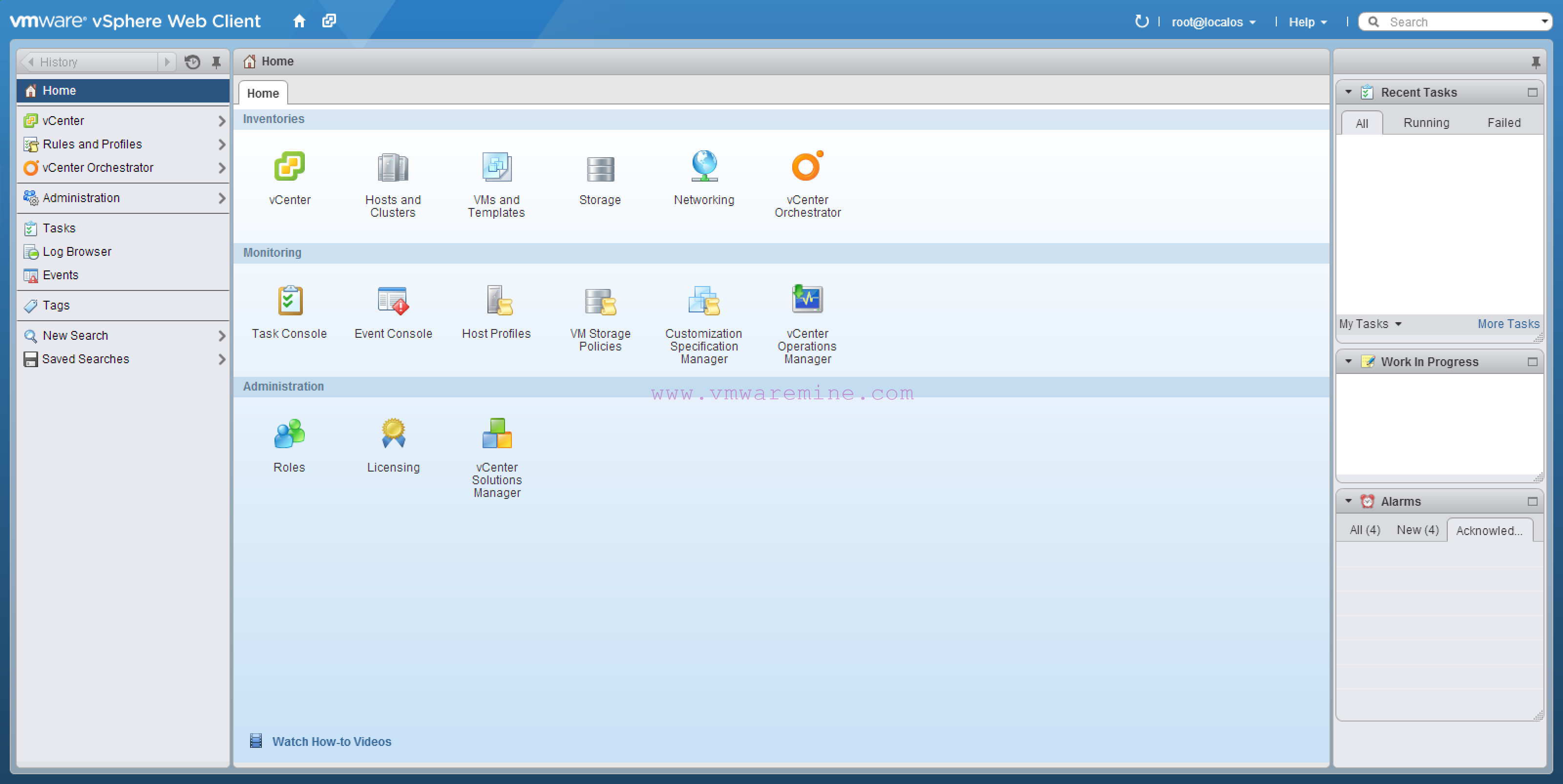Switch to New (4) alarms tab

coord(1417,530)
